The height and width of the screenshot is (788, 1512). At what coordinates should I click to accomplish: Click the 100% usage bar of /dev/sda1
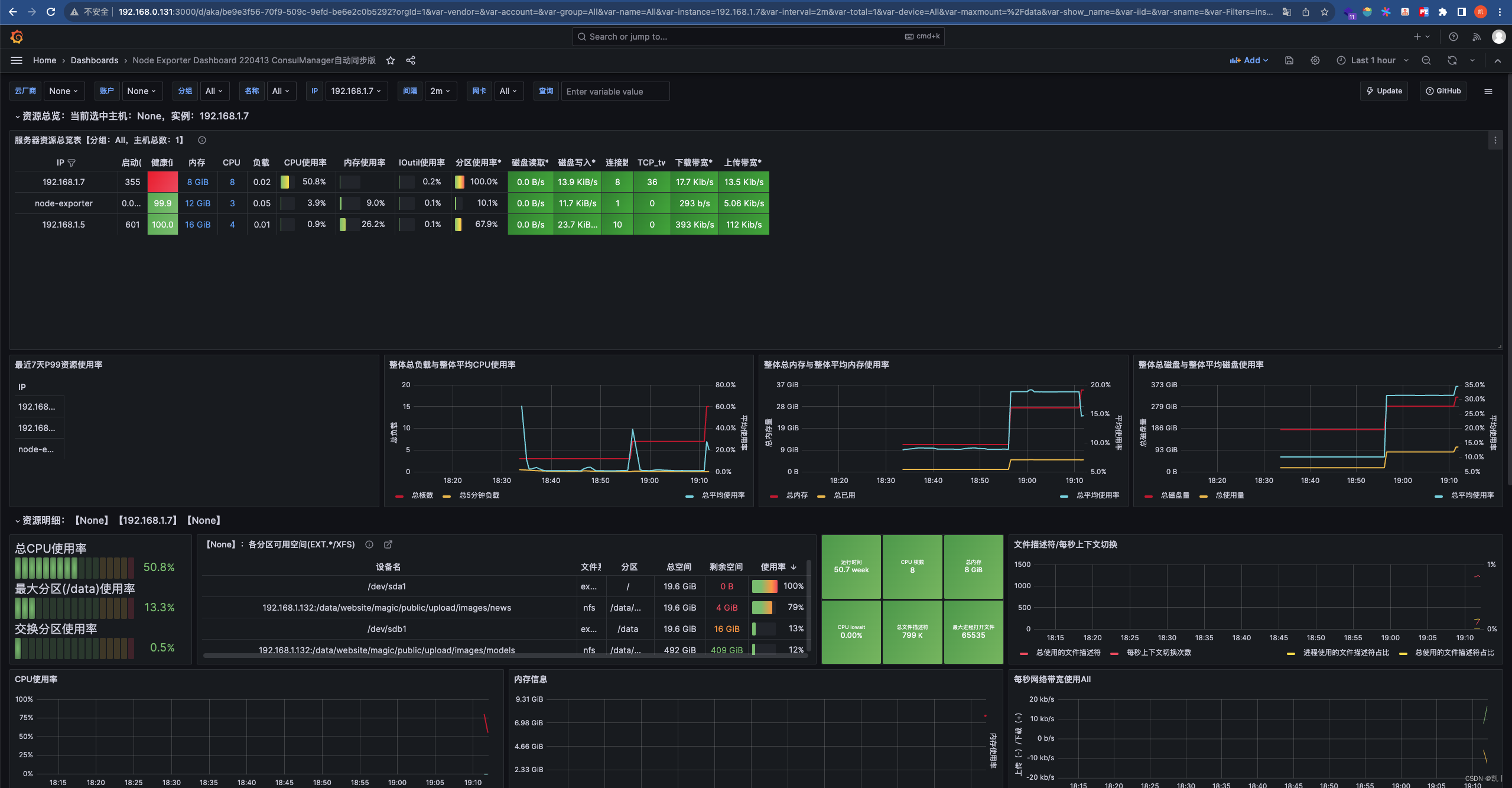pos(765,586)
